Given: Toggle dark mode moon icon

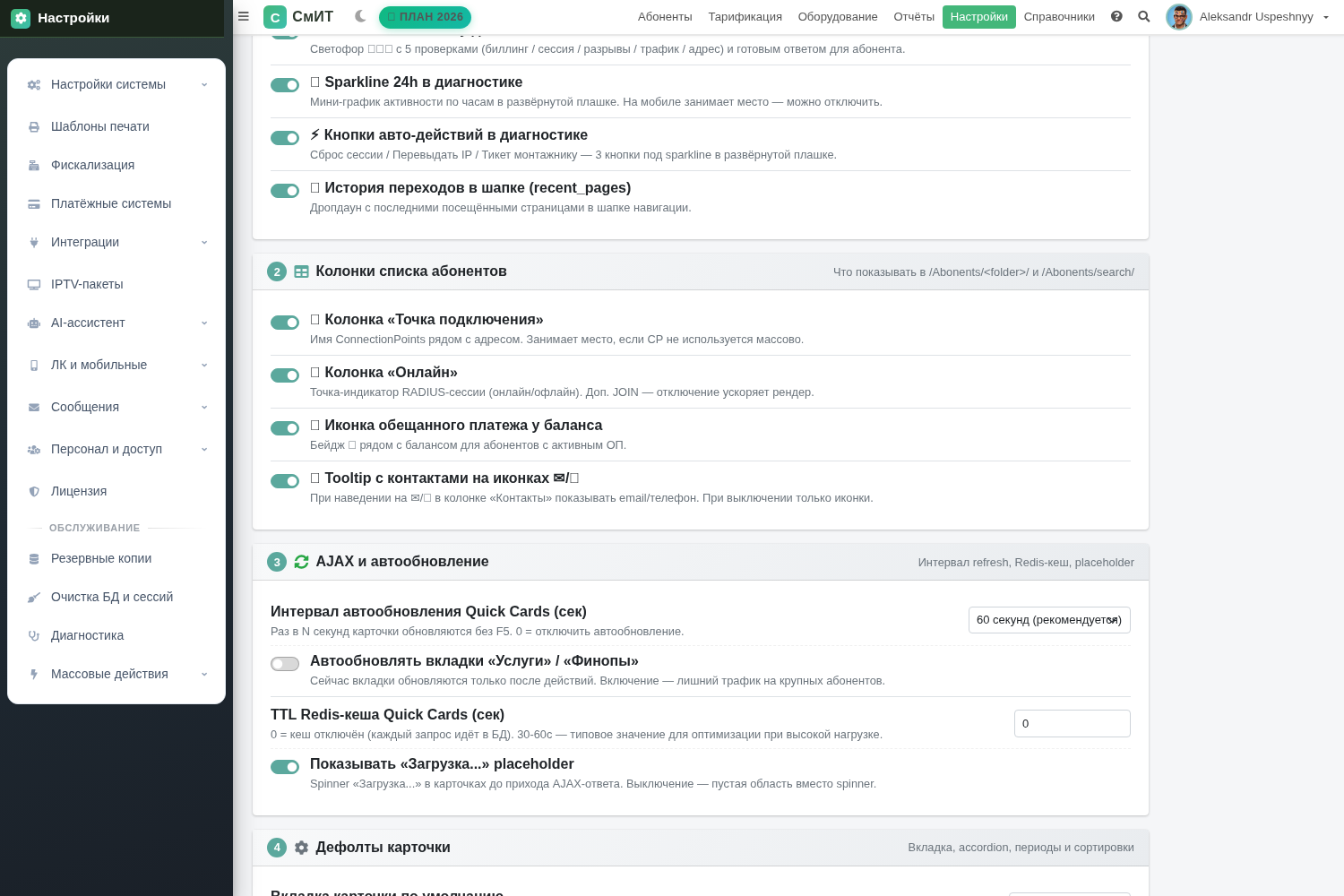Looking at the screenshot, I should 360,16.
